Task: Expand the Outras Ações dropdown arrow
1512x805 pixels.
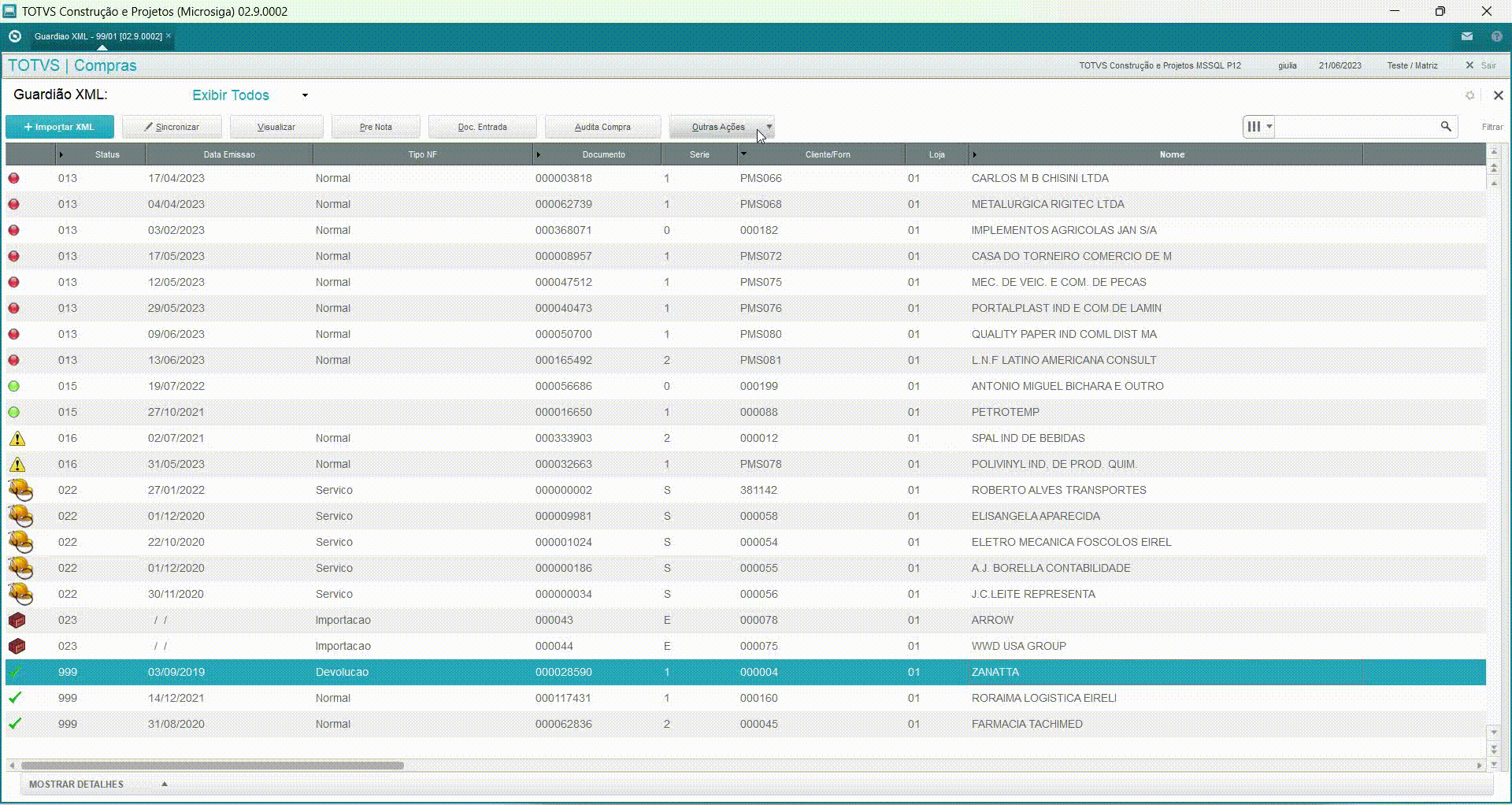Action: [769, 126]
